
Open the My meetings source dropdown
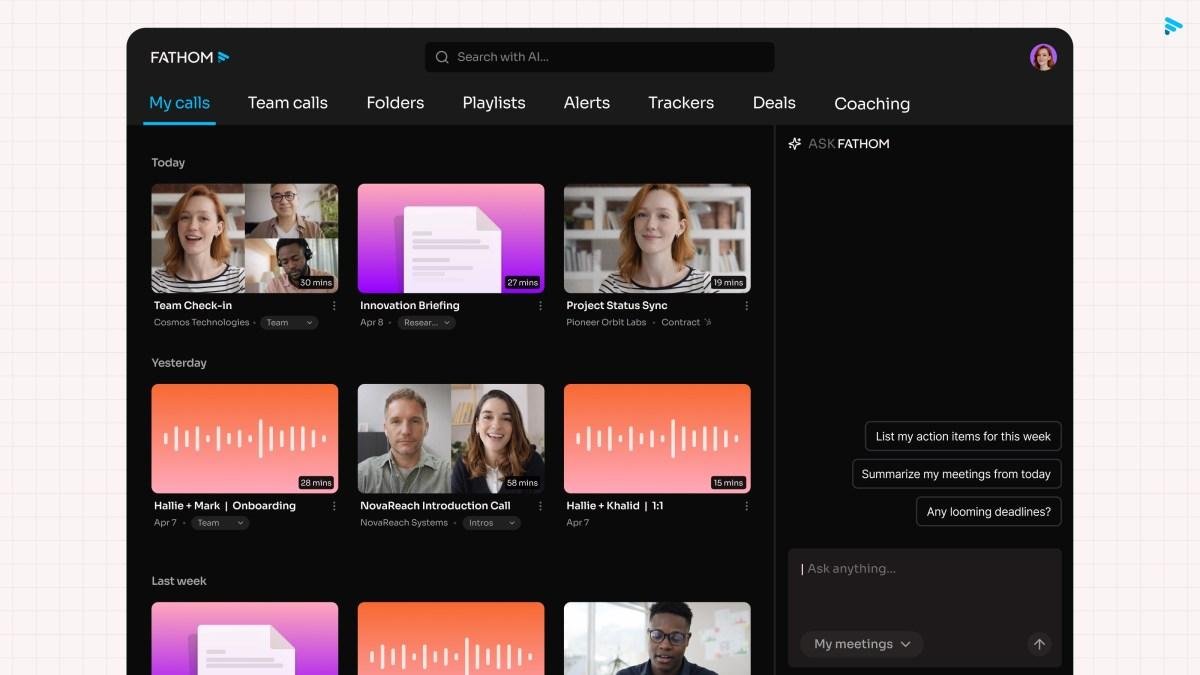point(860,644)
